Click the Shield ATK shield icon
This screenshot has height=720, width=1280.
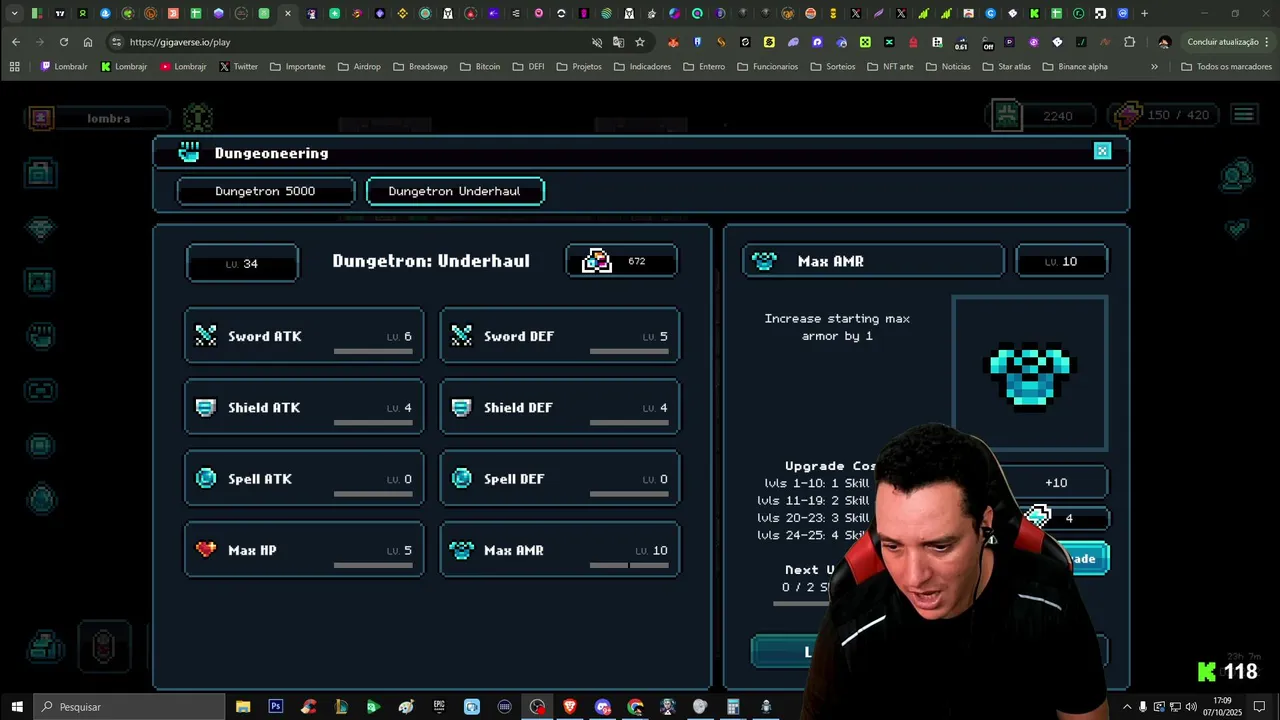(206, 407)
